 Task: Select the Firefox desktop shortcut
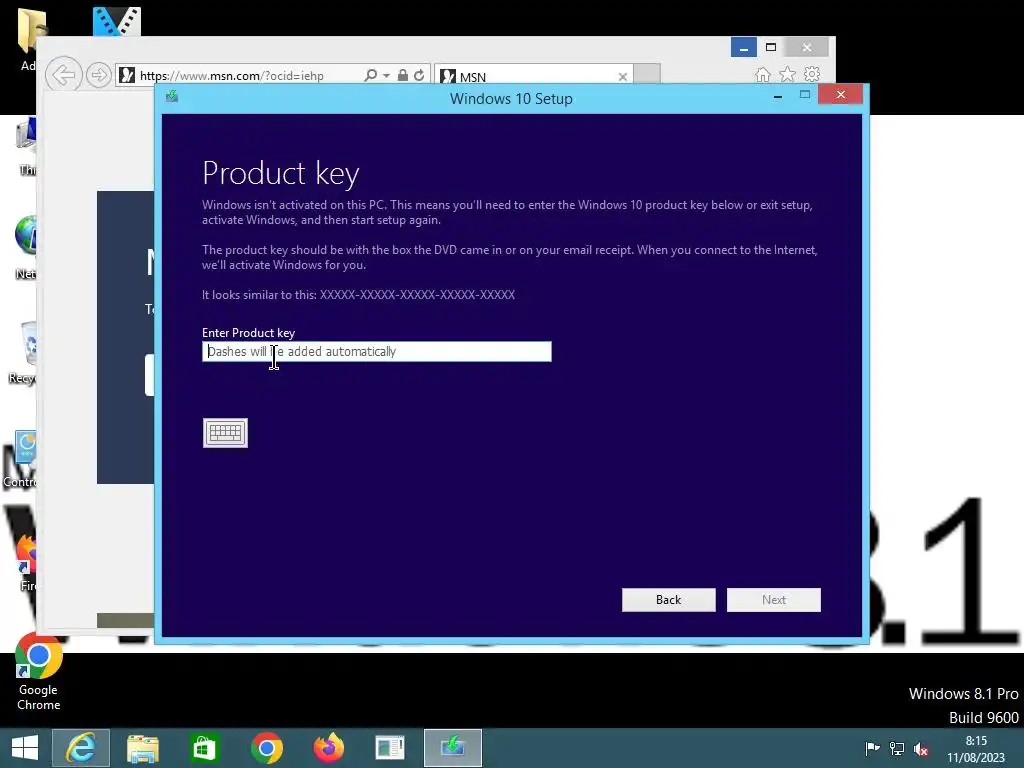pos(27,562)
